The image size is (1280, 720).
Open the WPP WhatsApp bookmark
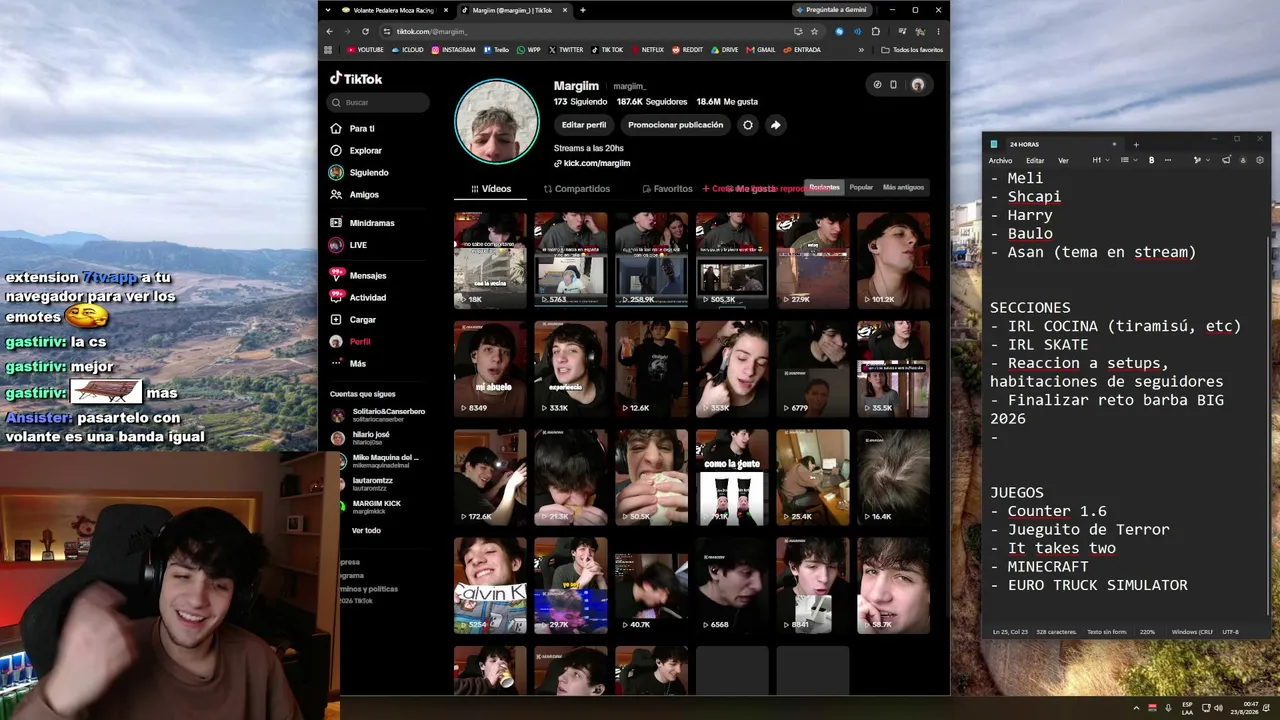point(529,49)
